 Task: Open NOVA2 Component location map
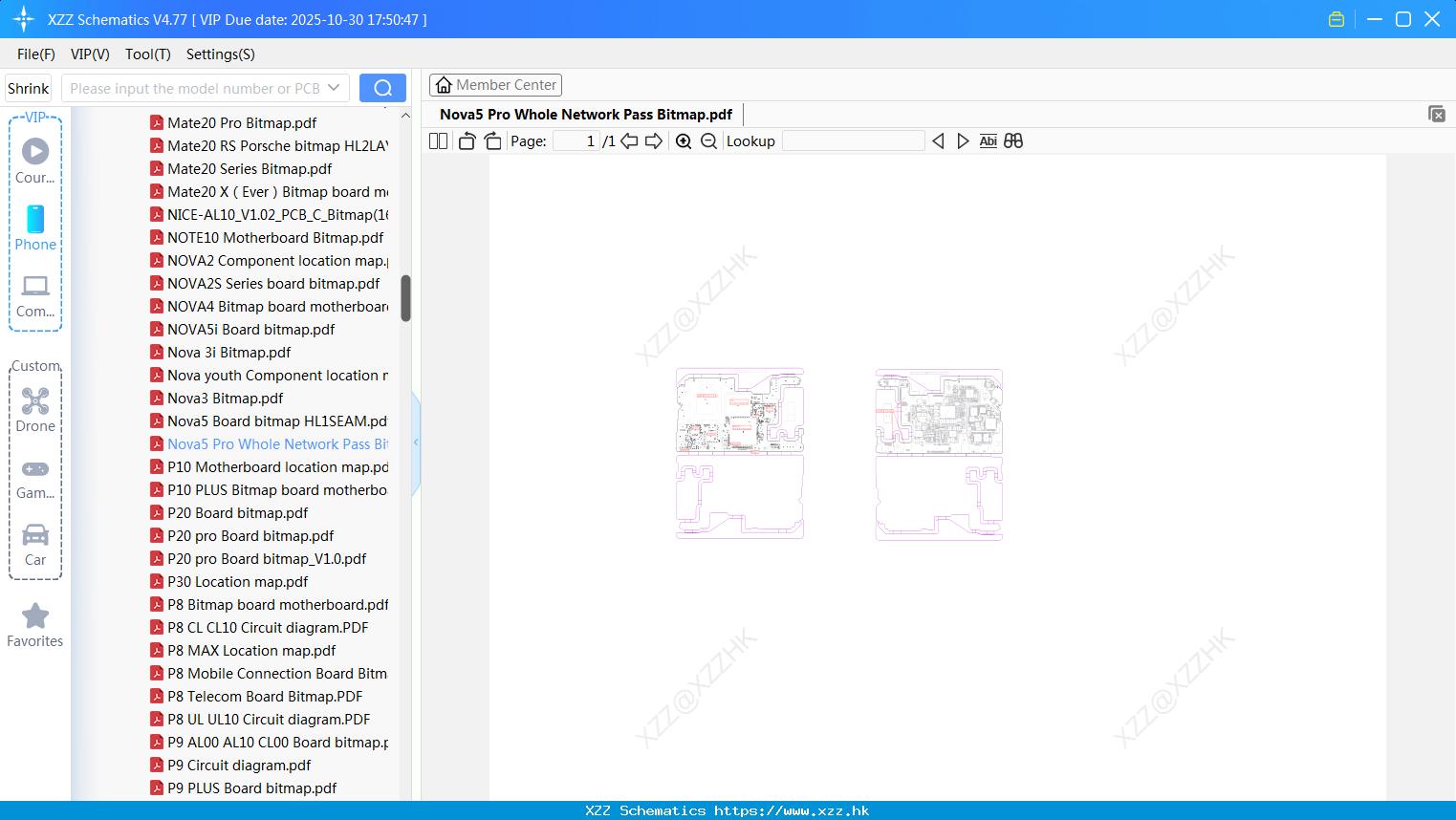pyautogui.click(x=269, y=260)
